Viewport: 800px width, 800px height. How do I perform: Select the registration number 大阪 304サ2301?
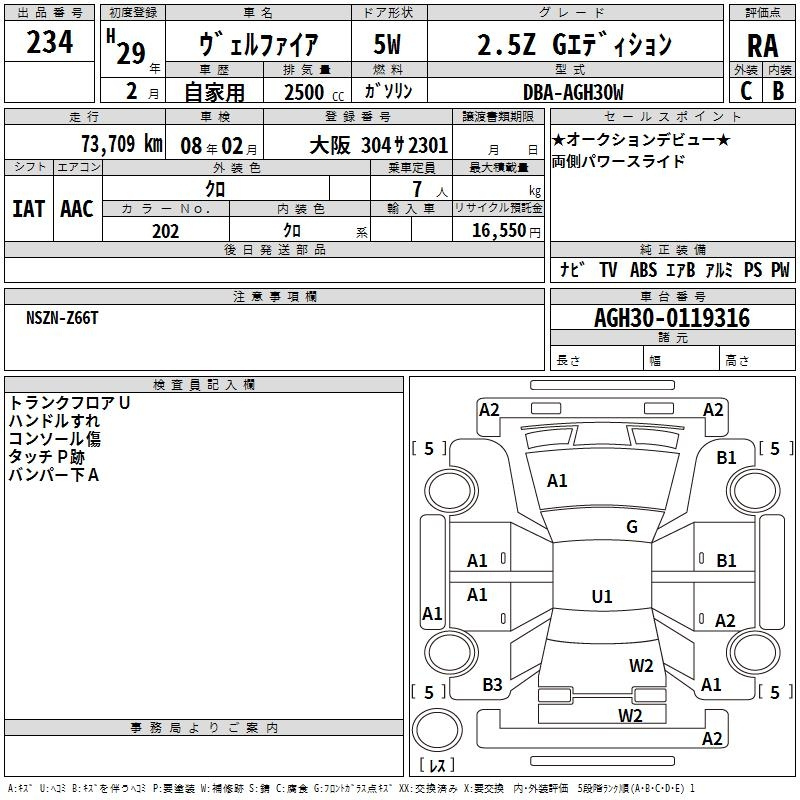tap(379, 145)
